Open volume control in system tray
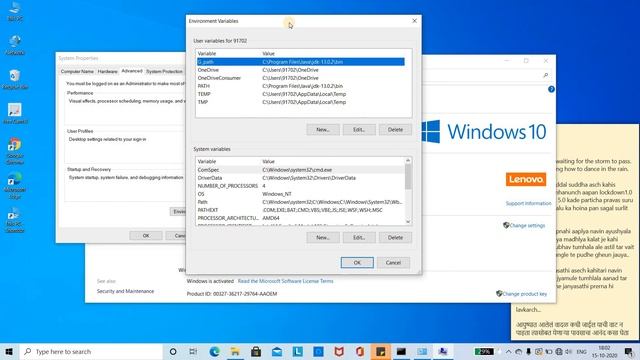640x360 pixels. (569, 351)
